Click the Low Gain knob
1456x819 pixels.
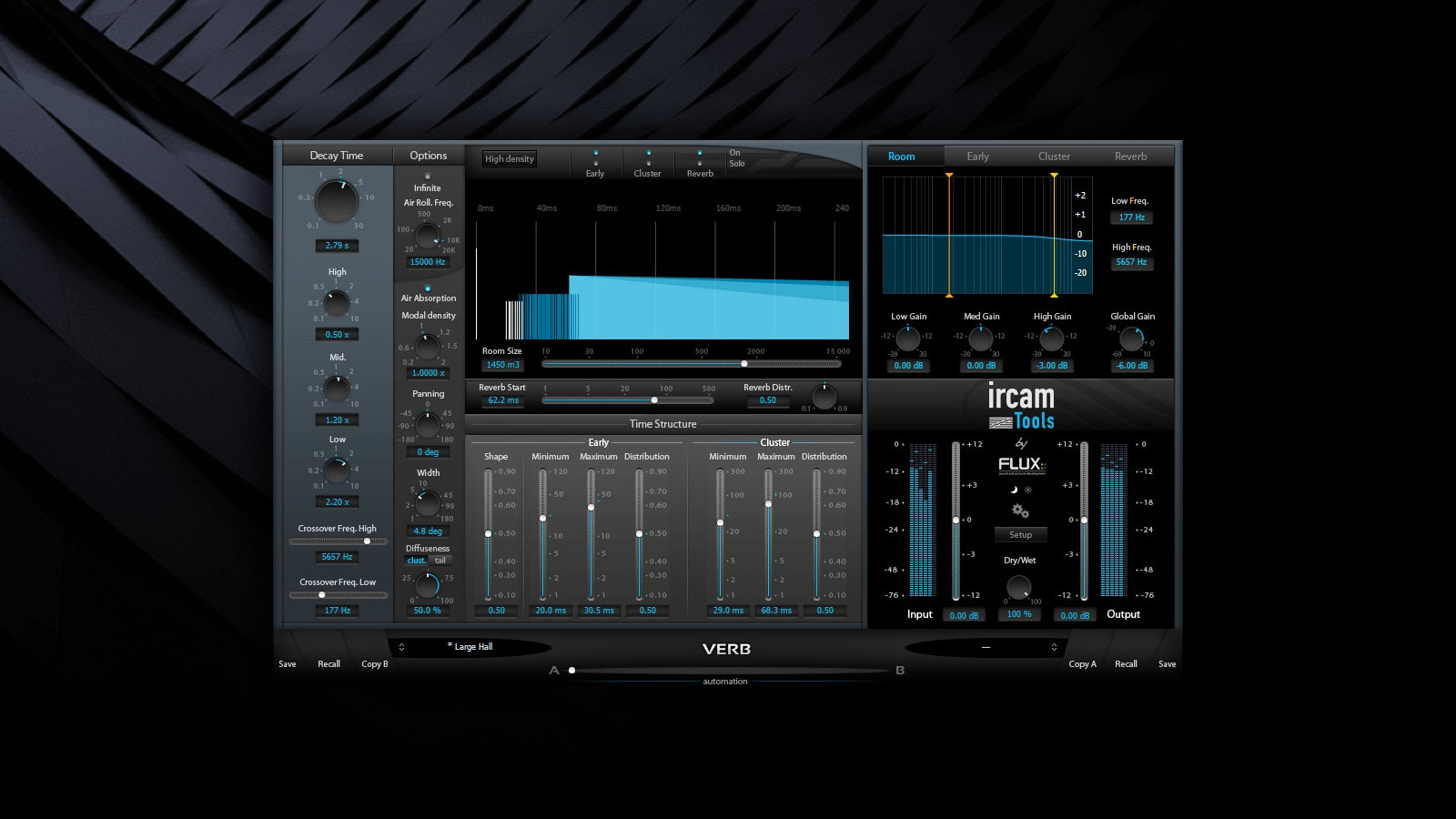click(908, 339)
